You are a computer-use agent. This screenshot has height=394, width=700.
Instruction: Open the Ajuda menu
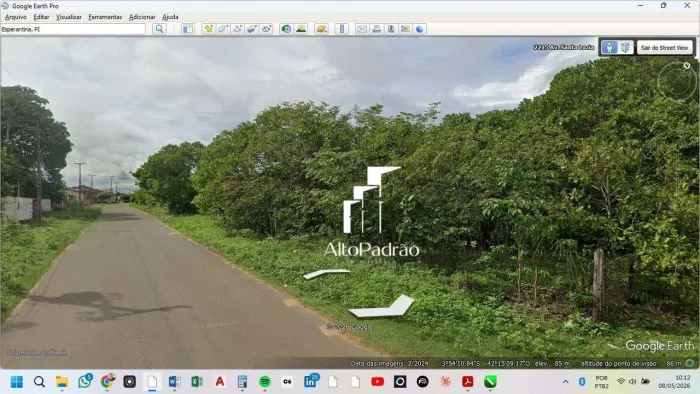(170, 17)
